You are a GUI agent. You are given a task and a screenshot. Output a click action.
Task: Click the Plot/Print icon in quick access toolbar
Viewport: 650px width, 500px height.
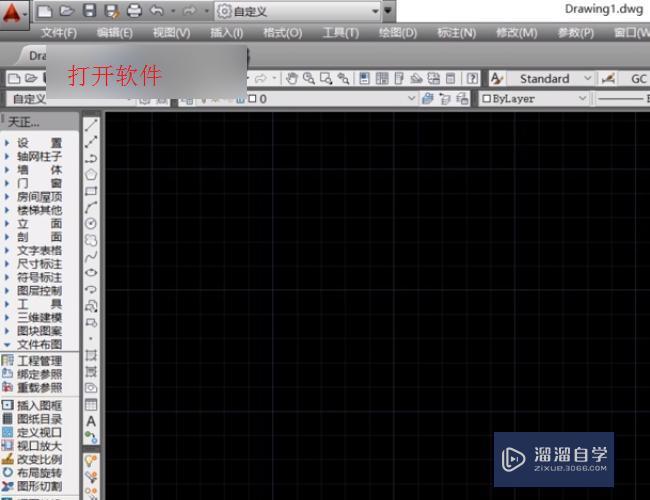coord(134,11)
